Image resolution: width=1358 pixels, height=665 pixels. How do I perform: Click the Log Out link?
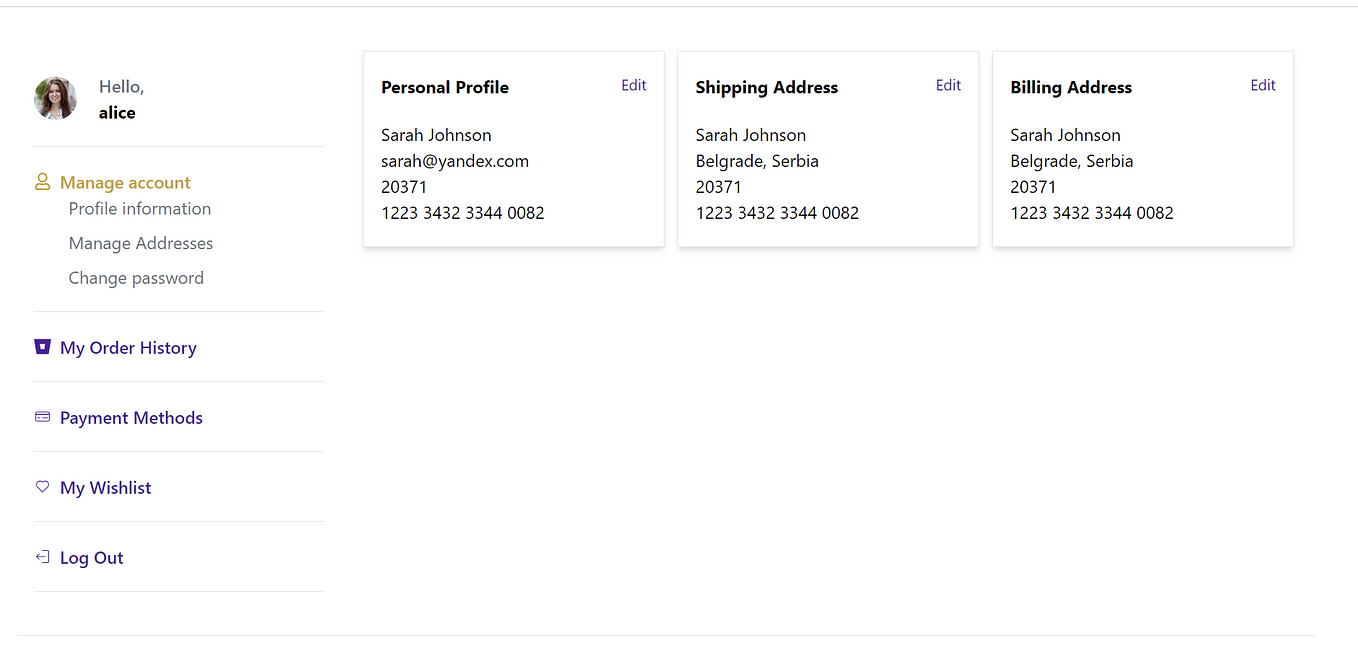coord(91,558)
